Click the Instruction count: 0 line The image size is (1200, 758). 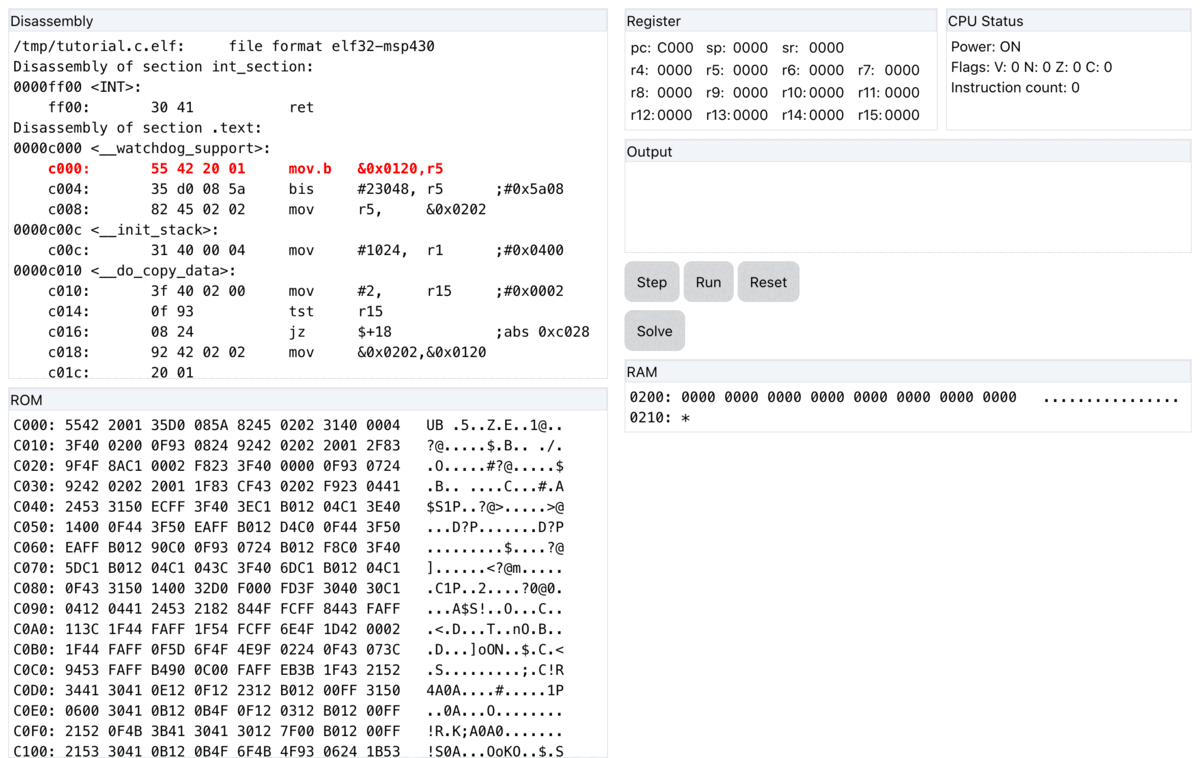pos(1015,87)
